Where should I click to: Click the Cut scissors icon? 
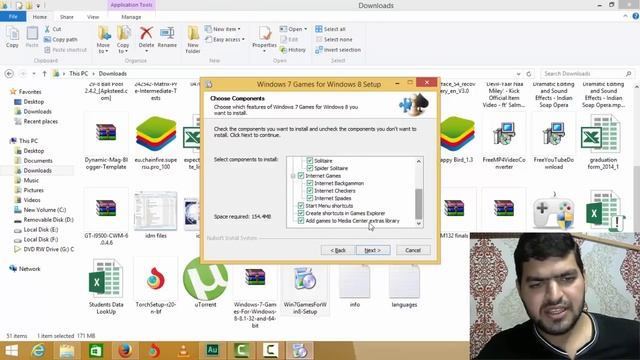(47, 29)
